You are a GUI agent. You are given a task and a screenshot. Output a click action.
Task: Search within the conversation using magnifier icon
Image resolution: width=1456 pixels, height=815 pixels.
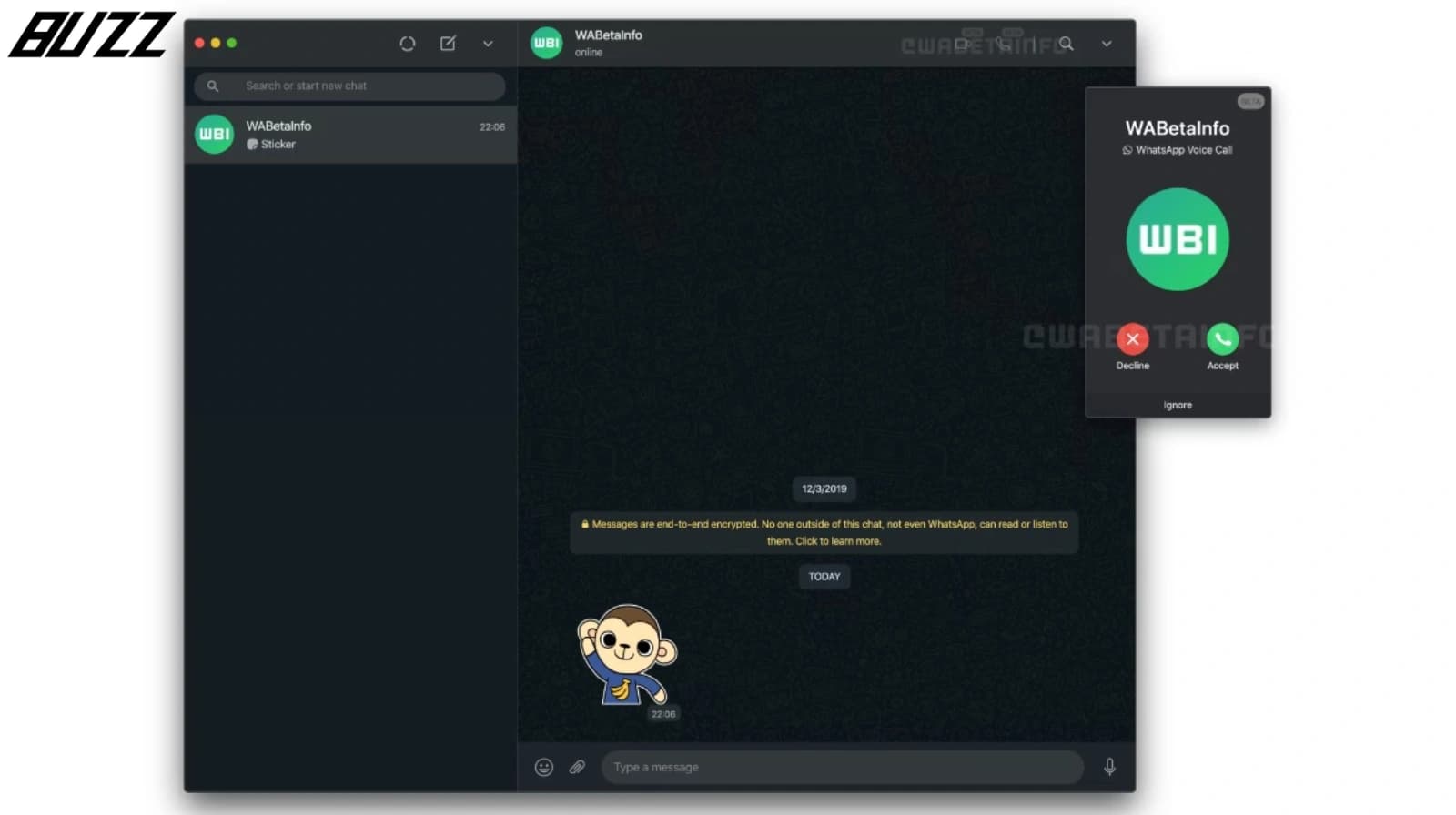tap(1066, 44)
